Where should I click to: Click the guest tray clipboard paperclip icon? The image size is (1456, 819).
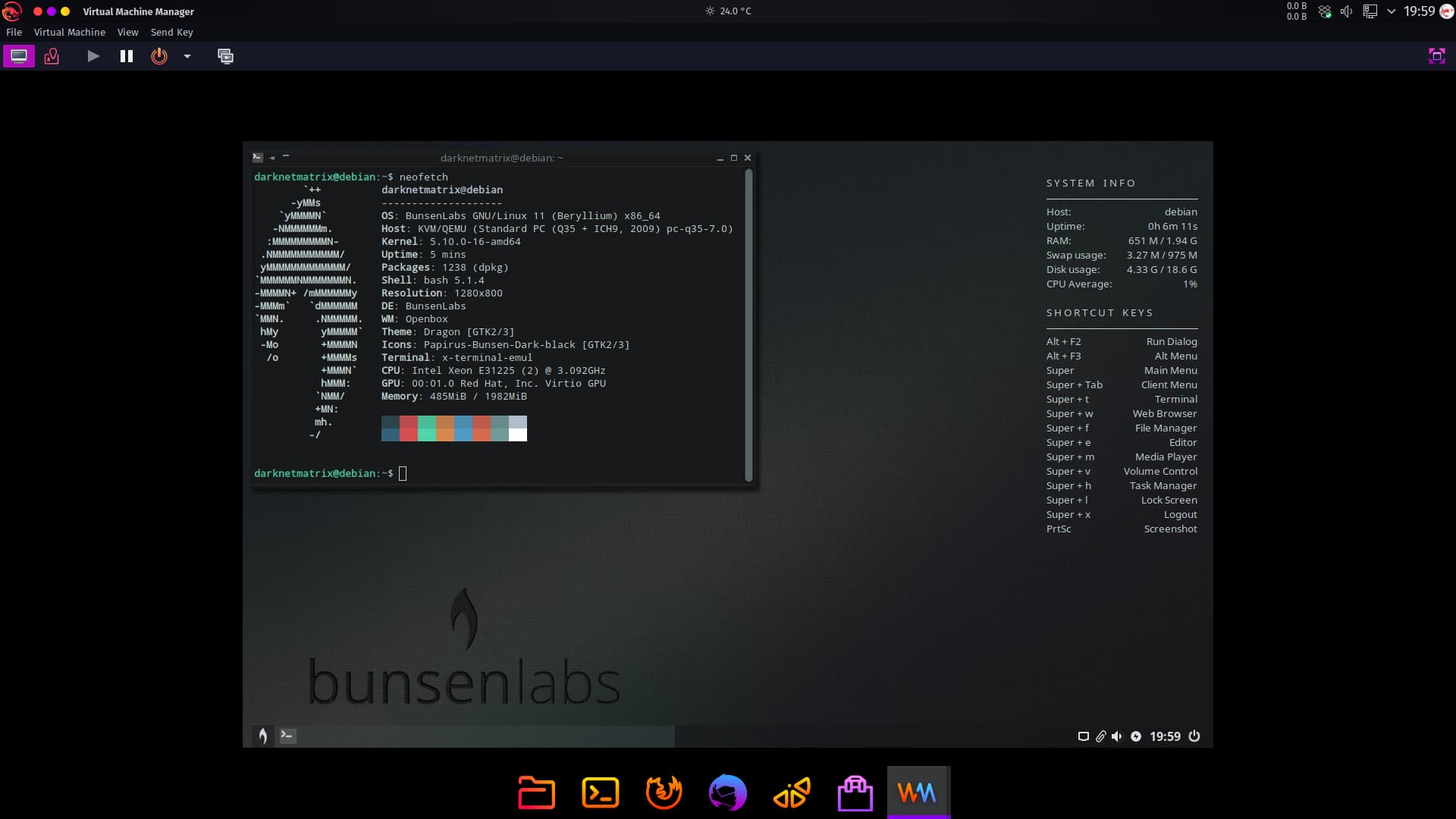point(1100,736)
